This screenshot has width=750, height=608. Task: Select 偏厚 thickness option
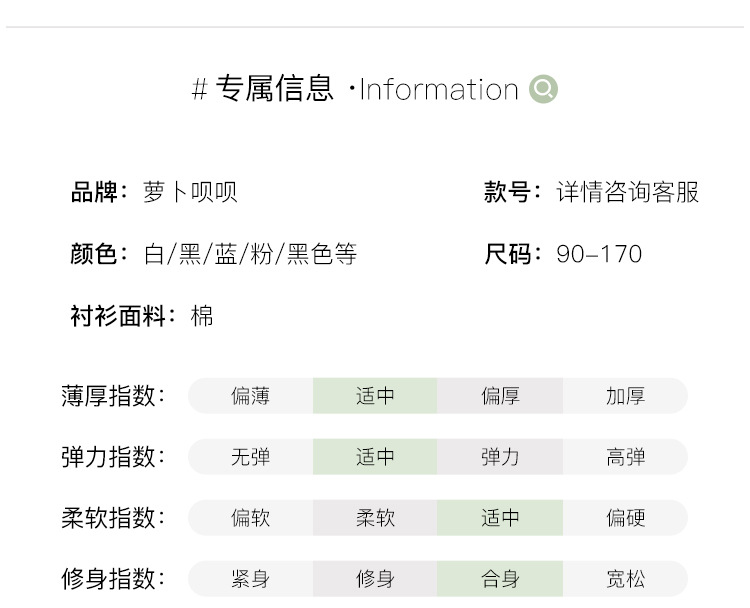coord(500,396)
